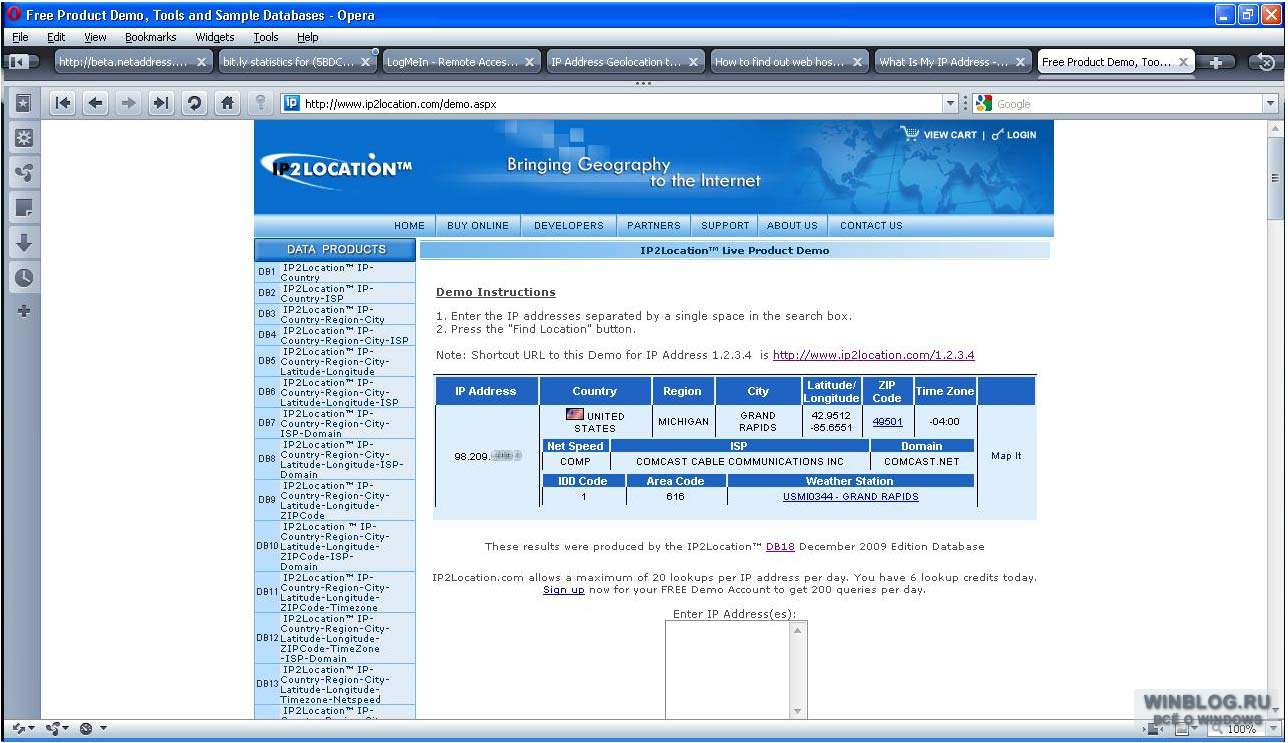Go forward one page
1288x743 pixels.
click(128, 103)
